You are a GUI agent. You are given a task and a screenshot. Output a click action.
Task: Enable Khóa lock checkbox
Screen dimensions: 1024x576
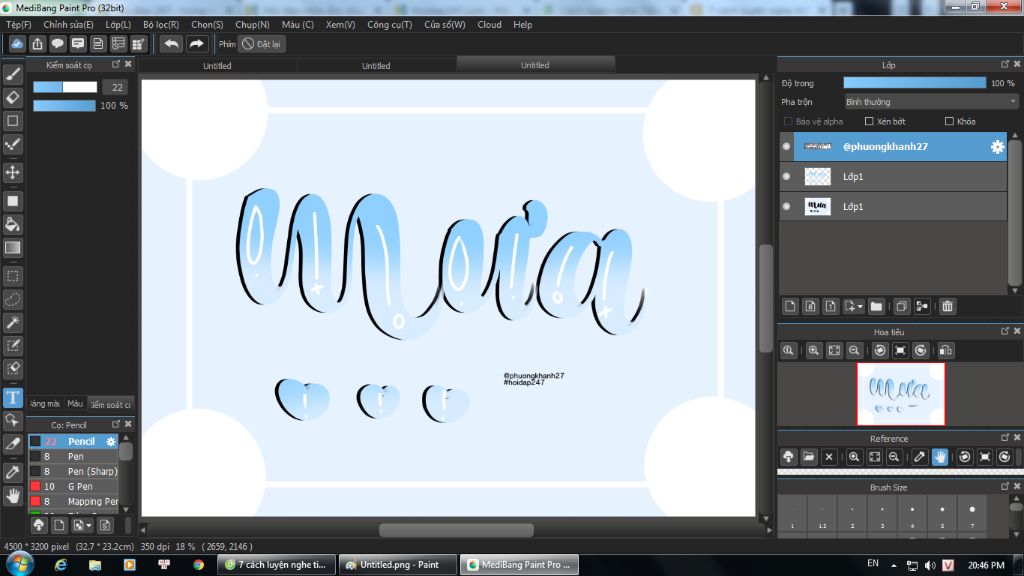pos(949,121)
